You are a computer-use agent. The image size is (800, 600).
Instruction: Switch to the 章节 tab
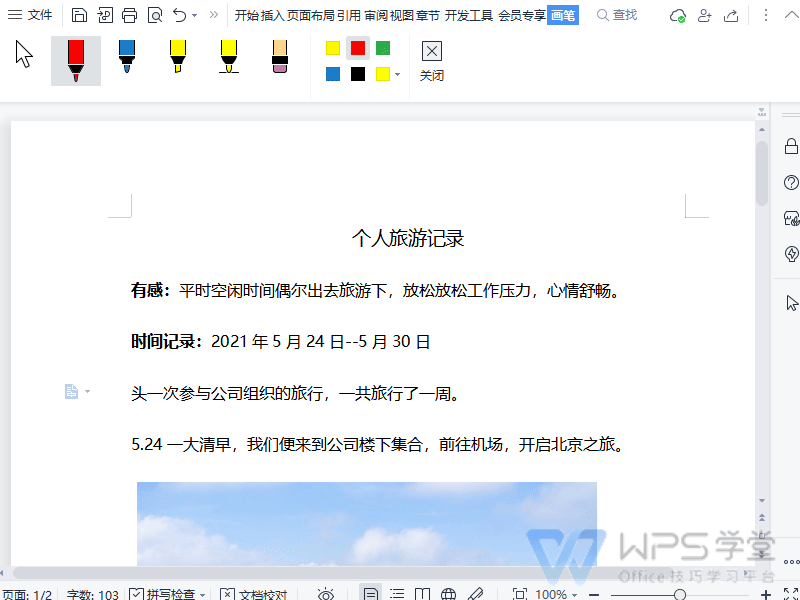click(x=428, y=15)
